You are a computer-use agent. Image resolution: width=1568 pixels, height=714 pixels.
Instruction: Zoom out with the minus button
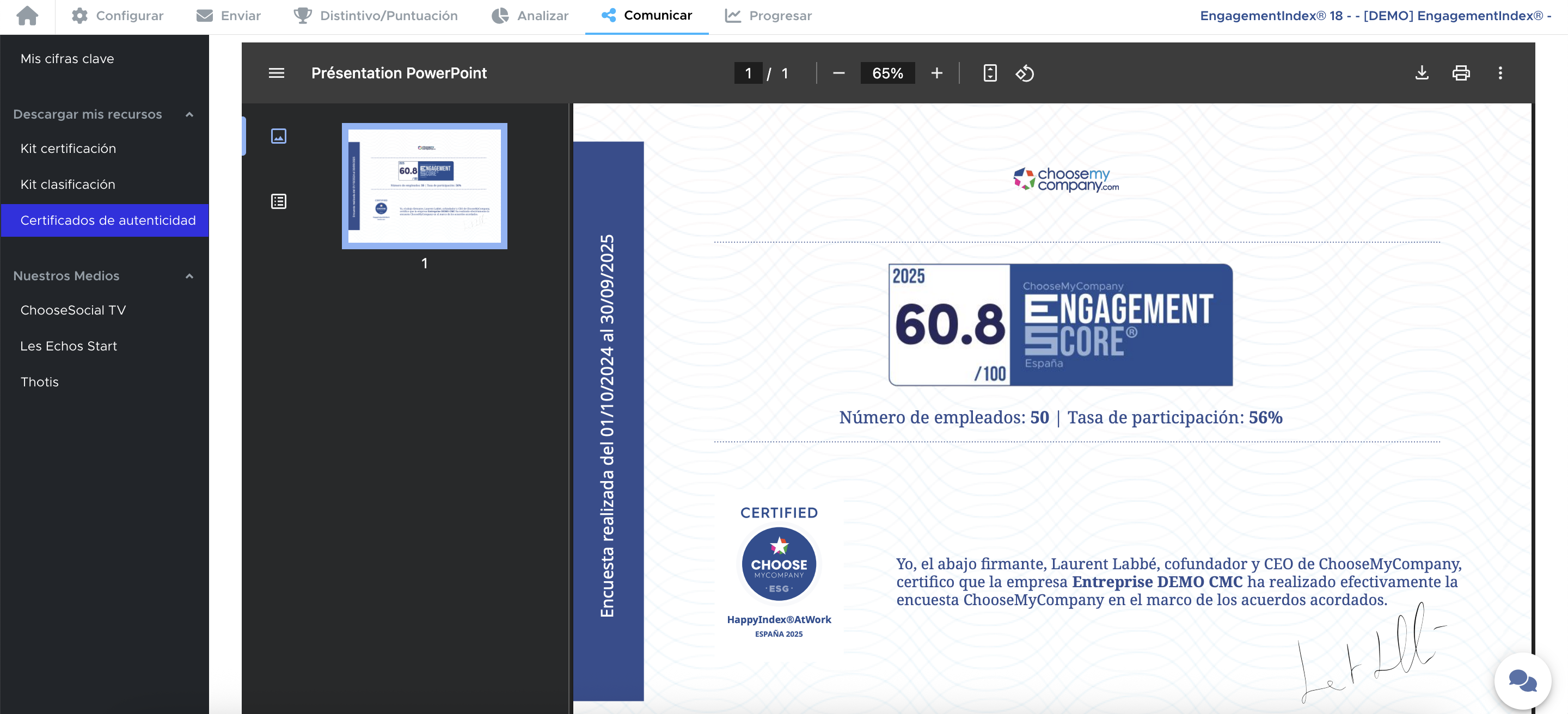pyautogui.click(x=838, y=73)
